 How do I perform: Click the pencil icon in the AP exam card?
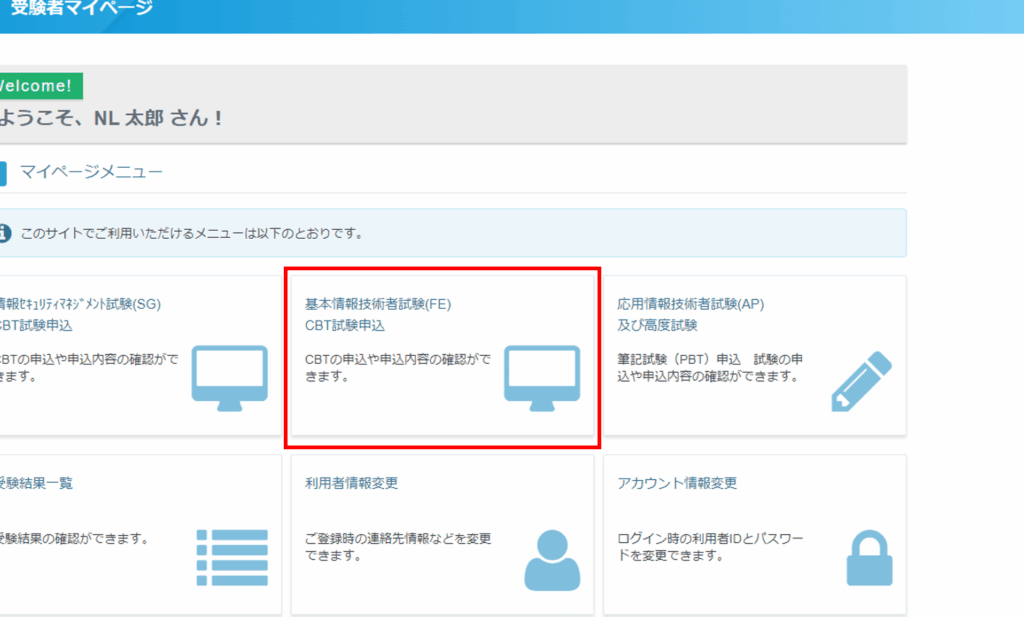point(861,381)
